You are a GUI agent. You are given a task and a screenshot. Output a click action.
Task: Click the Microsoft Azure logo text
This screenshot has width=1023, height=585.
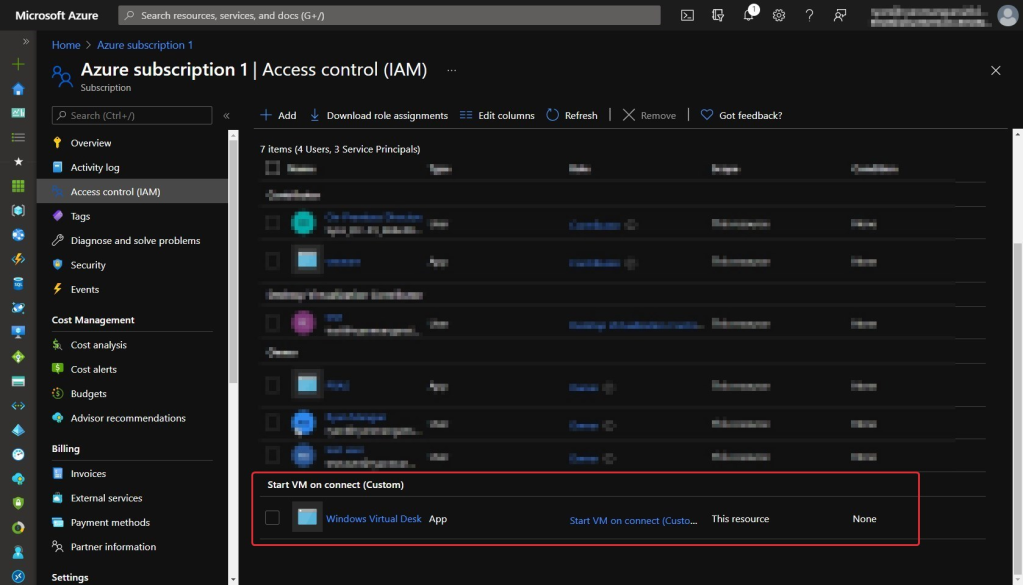pyautogui.click(x=57, y=15)
